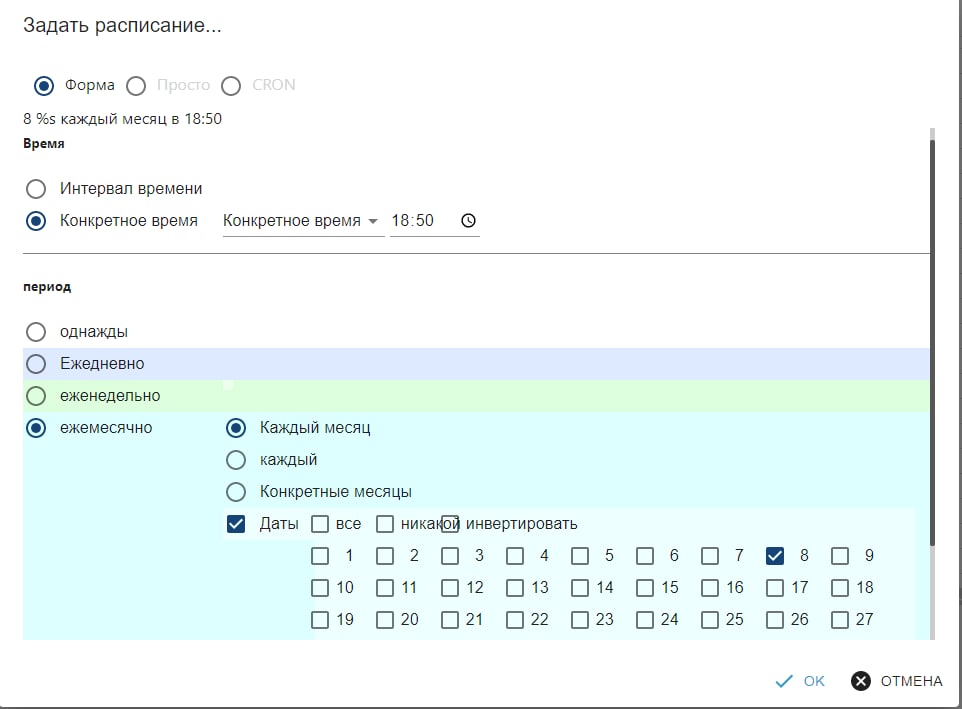Screen dimensions: 962x709
Task: Check the никакой dates checkbox
Action: pos(385,524)
